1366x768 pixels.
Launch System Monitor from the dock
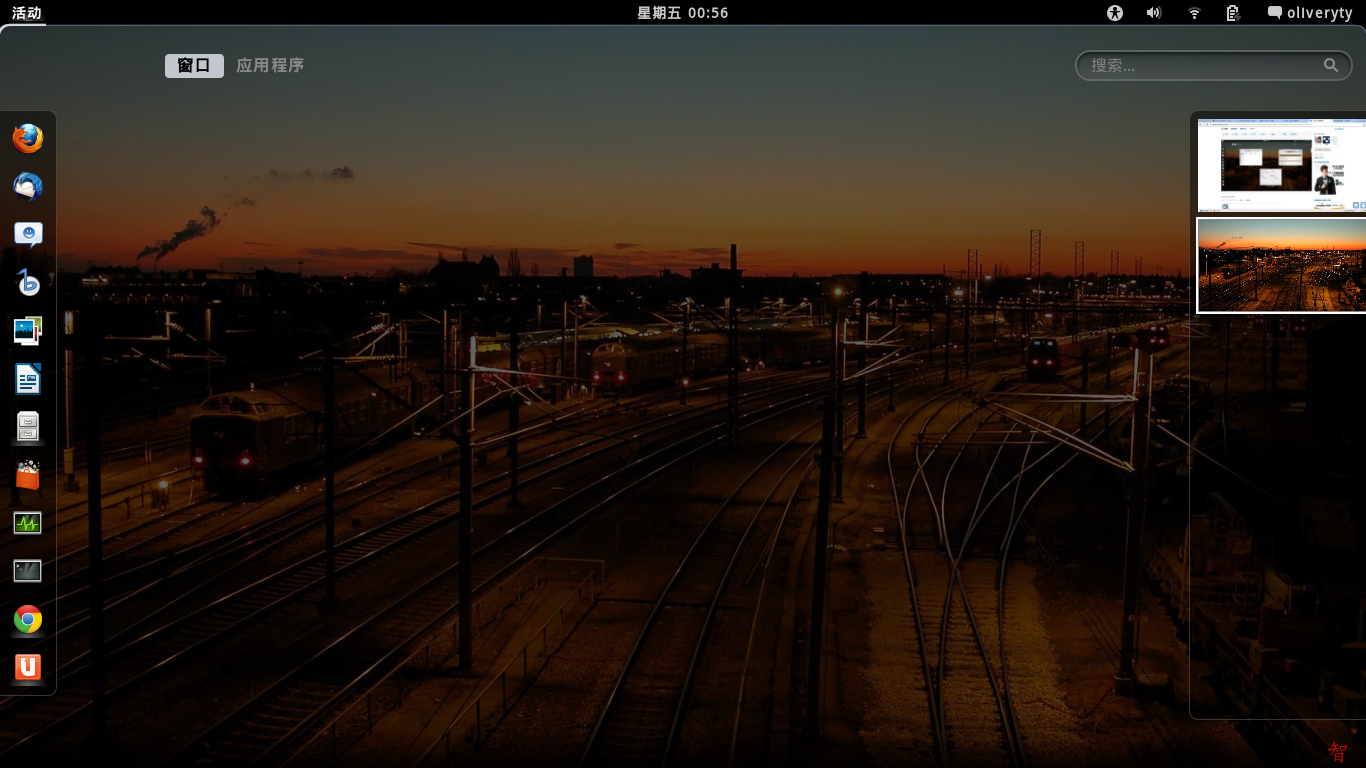tap(28, 523)
